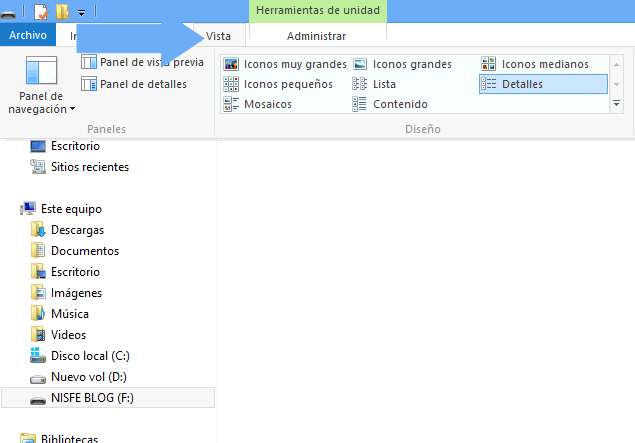
Task: Click the Imágenes folder icon
Action: [38, 293]
